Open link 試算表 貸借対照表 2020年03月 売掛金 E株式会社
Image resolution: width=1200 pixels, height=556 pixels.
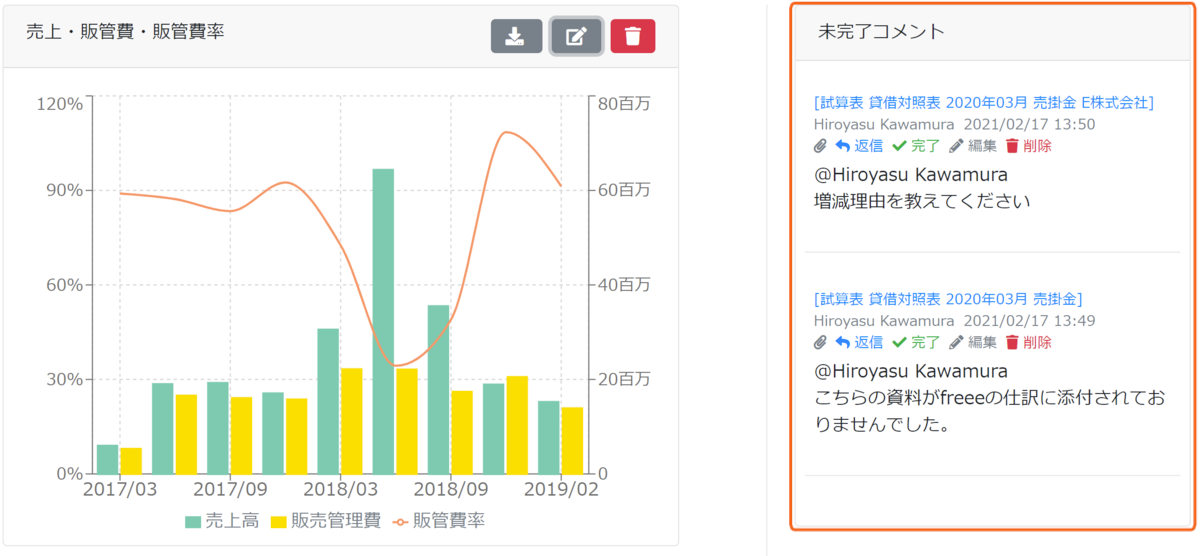pyautogui.click(x=985, y=102)
